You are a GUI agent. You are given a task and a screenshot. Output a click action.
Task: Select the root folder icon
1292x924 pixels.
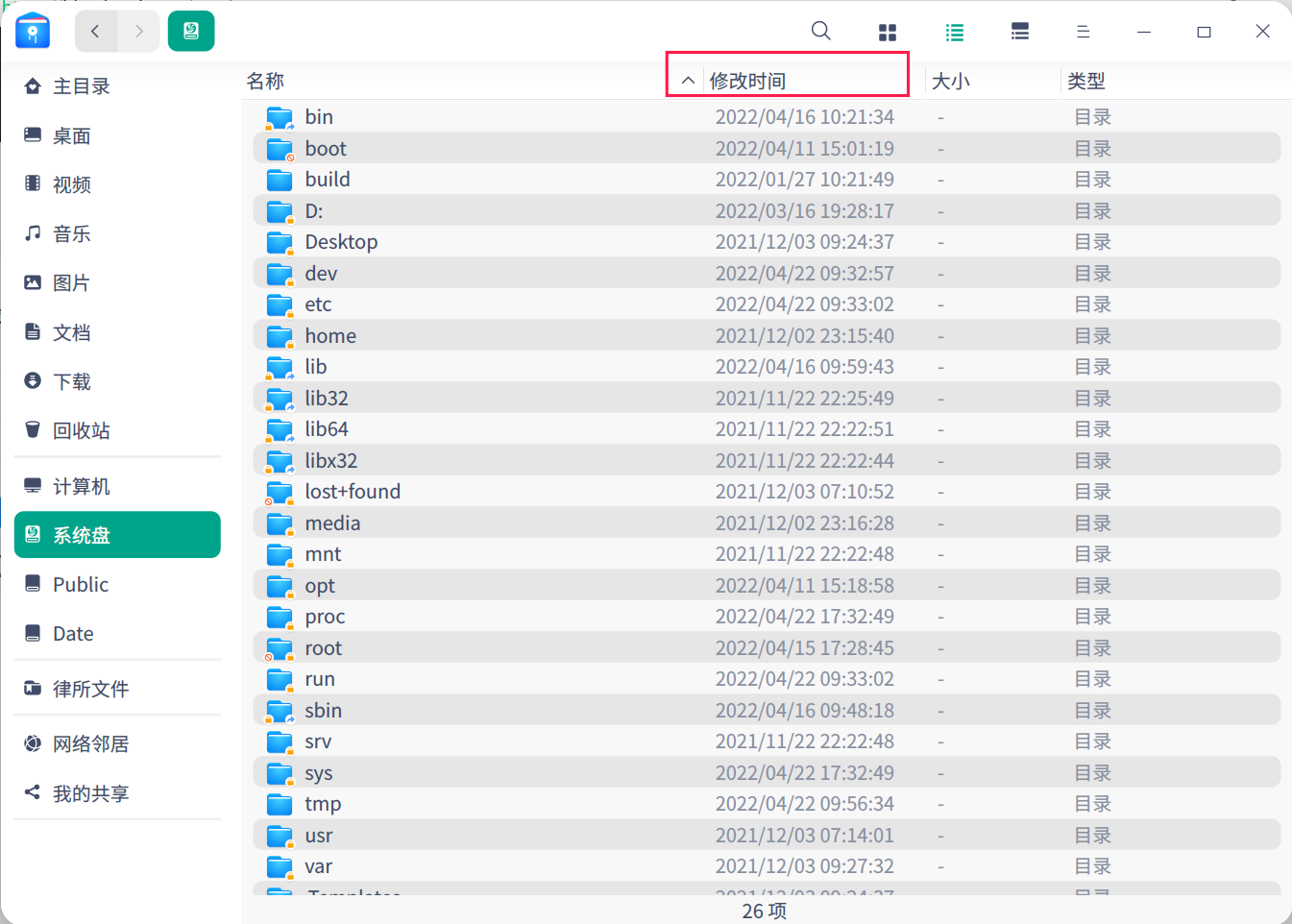pos(280,648)
